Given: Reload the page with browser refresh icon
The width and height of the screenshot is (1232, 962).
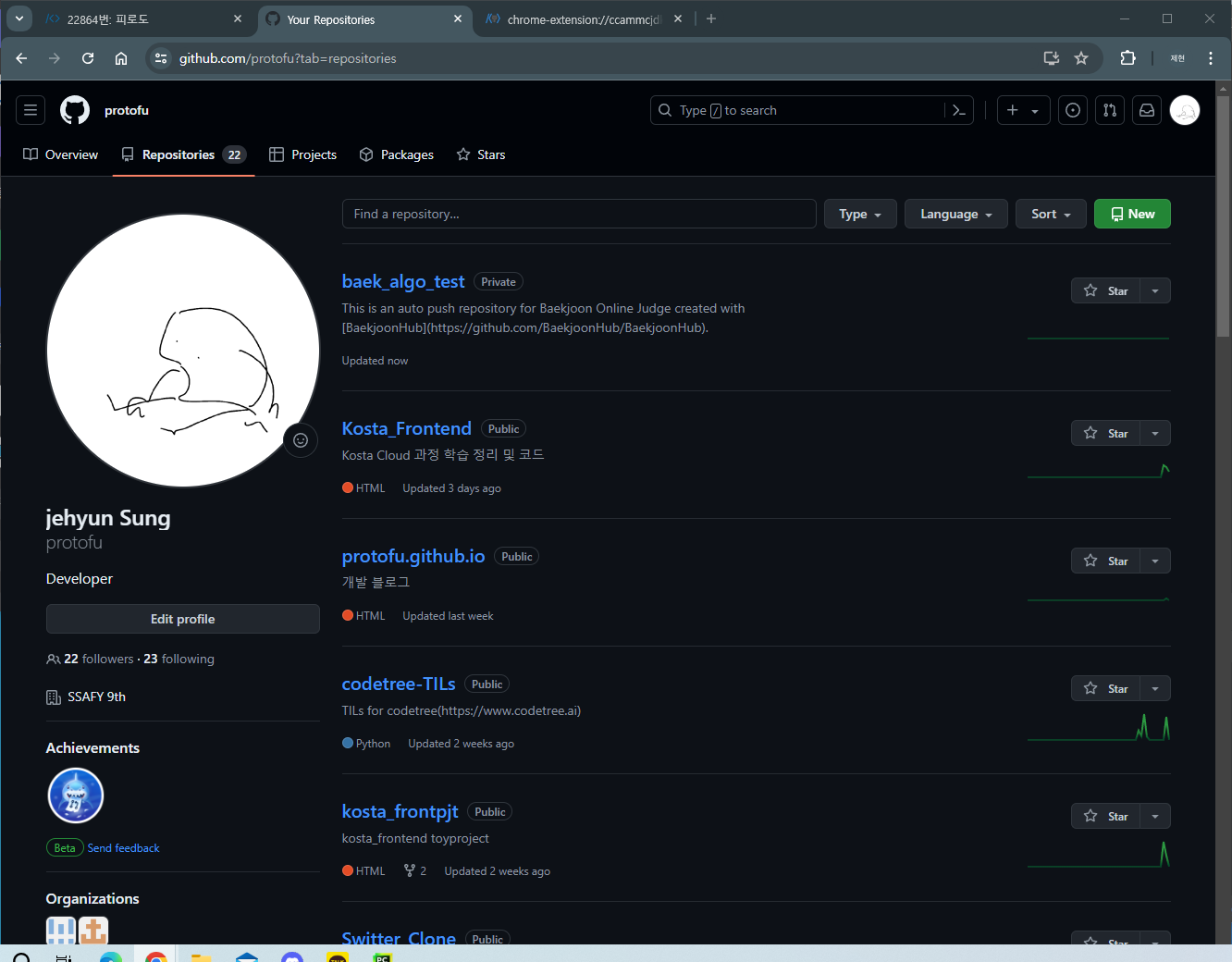Looking at the screenshot, I should click(x=88, y=58).
